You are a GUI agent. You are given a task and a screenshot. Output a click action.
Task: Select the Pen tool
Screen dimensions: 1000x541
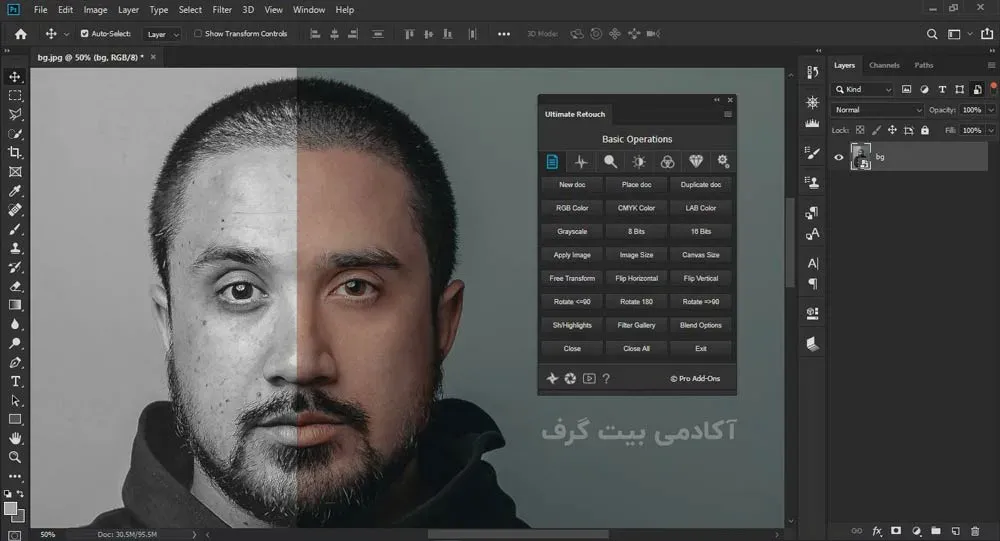[x=15, y=362]
